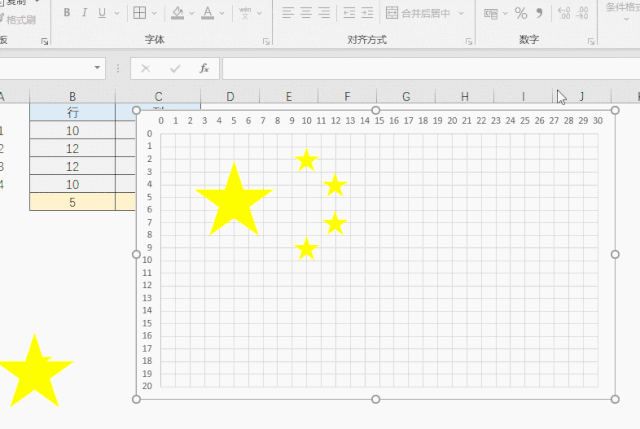This screenshot has width=640, height=429.
Task: Click vertical axis label 20
Action: (147, 386)
